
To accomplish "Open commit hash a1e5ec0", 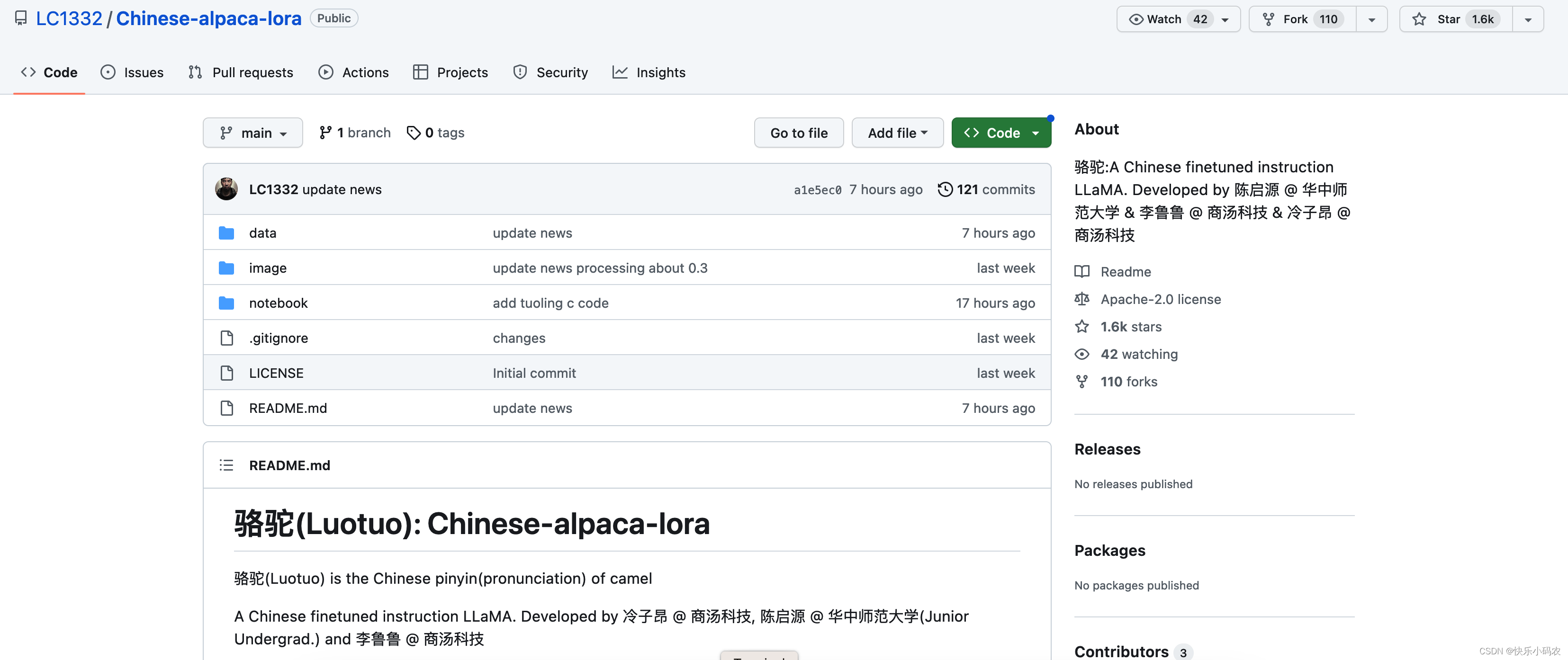I will tap(818, 190).
